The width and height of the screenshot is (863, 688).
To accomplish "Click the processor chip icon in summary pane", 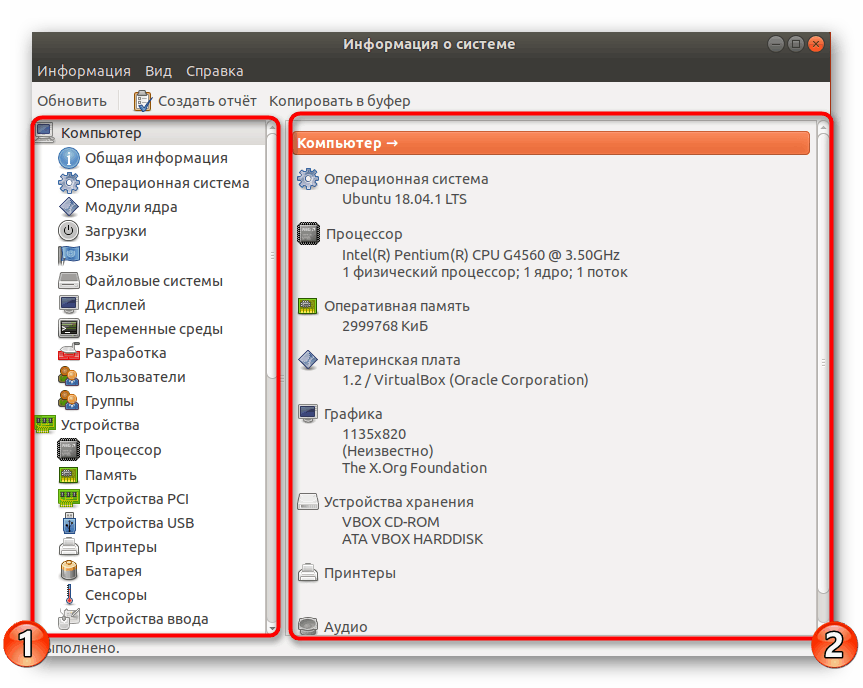I will tap(308, 233).
